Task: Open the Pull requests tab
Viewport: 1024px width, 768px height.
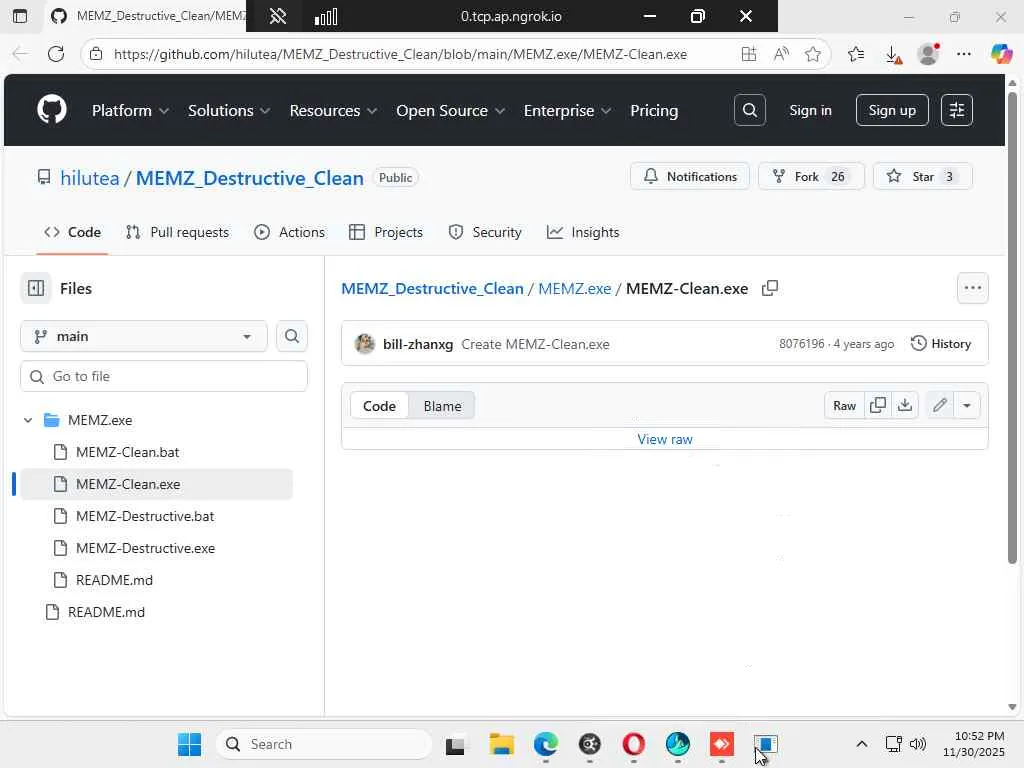Action: (177, 232)
